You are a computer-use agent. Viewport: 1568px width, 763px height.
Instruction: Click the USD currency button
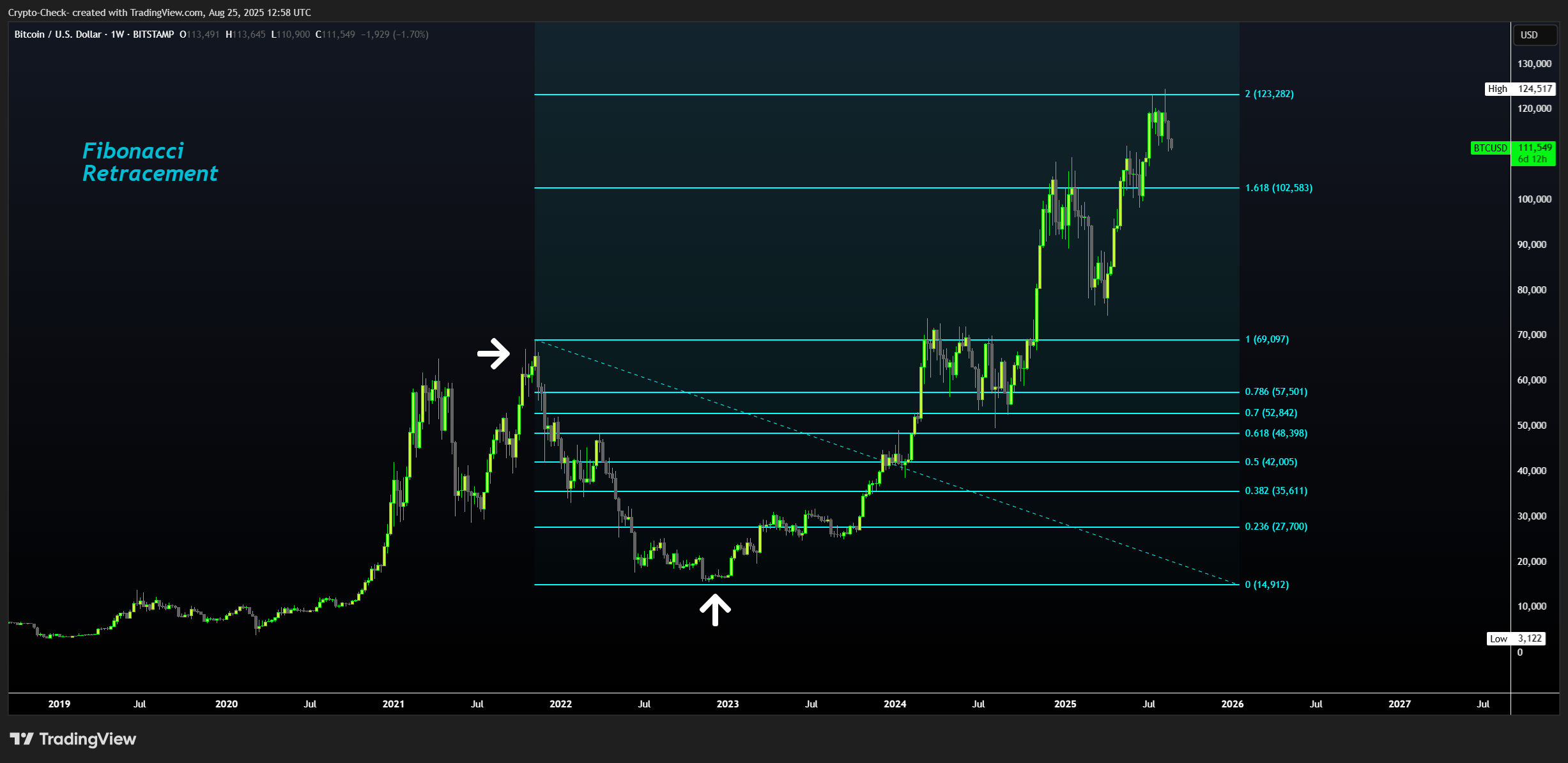1535,35
